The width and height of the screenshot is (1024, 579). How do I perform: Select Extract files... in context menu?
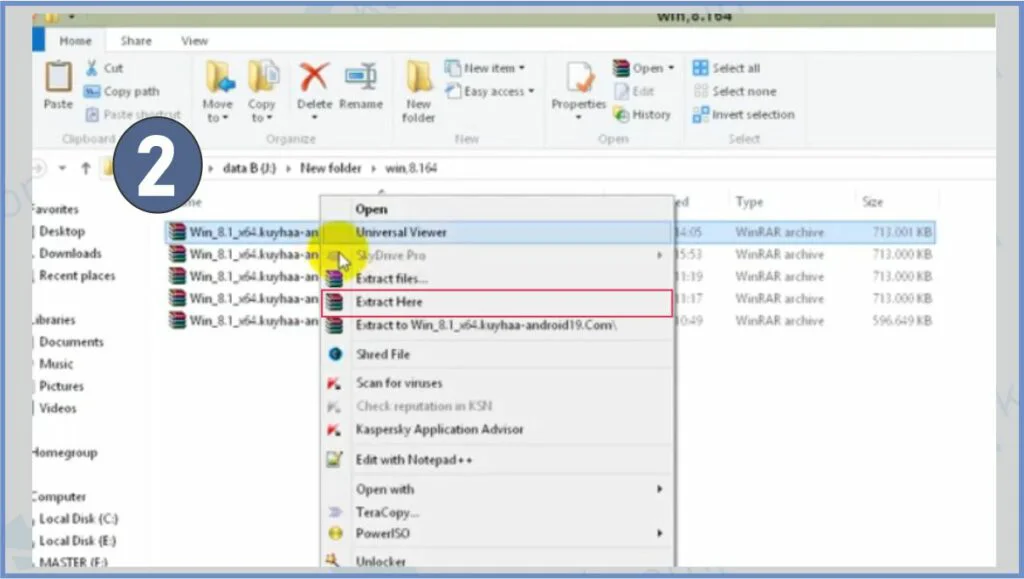[x=391, y=279]
